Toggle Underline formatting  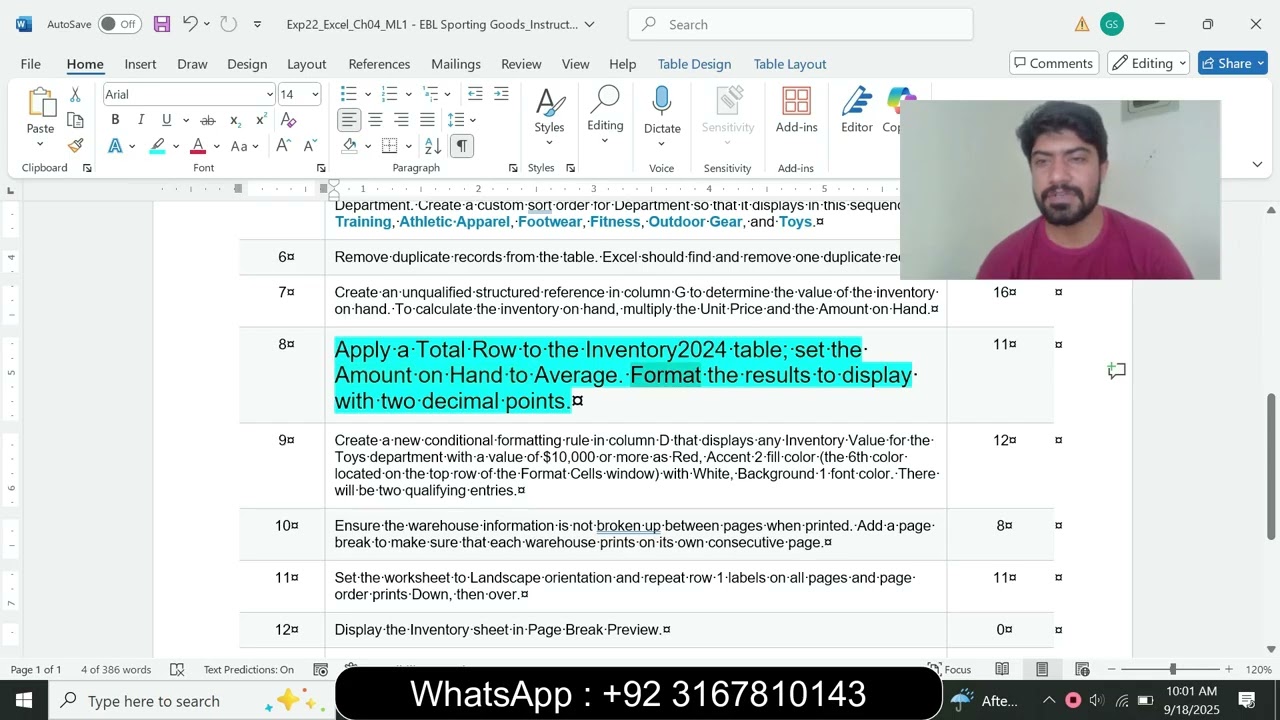click(166, 120)
